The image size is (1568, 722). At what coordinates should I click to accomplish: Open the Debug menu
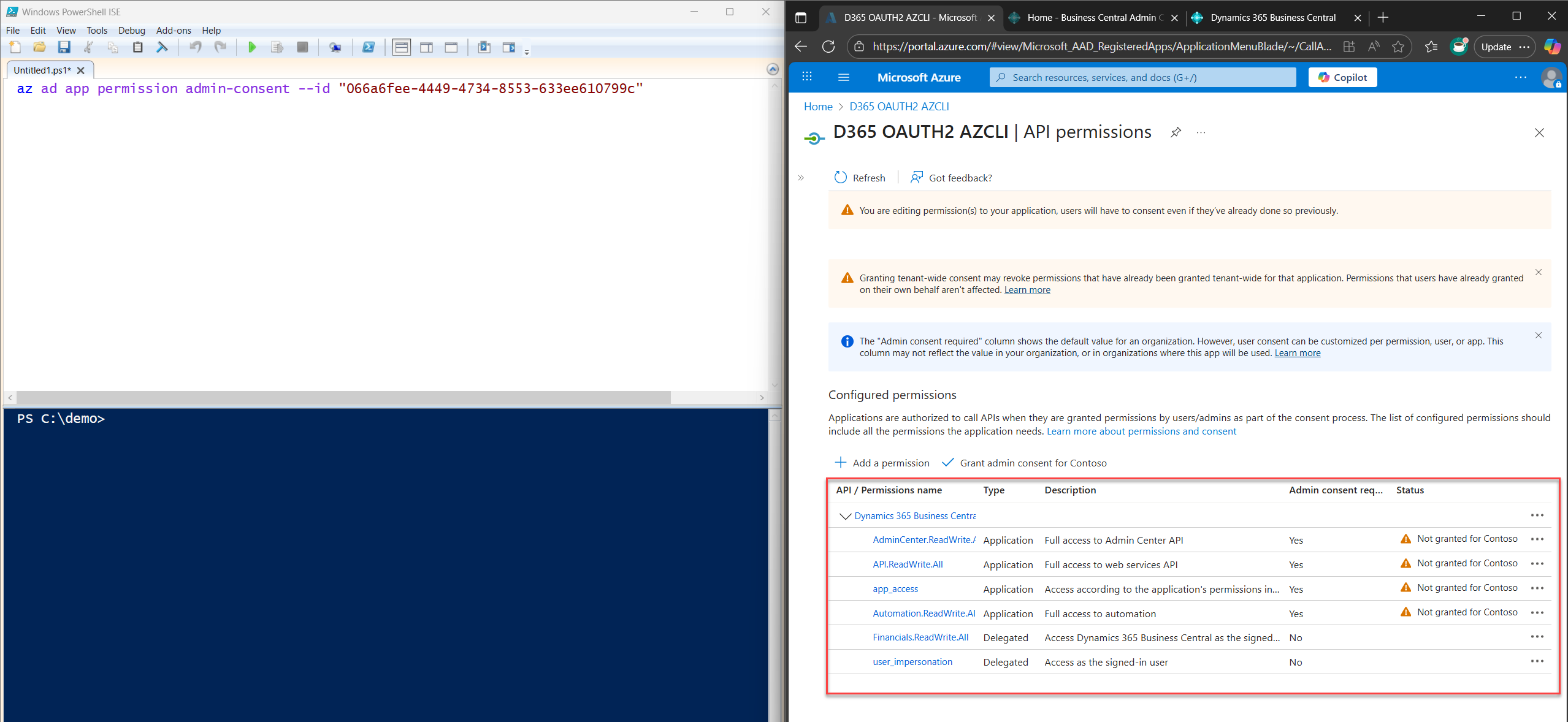tap(131, 31)
